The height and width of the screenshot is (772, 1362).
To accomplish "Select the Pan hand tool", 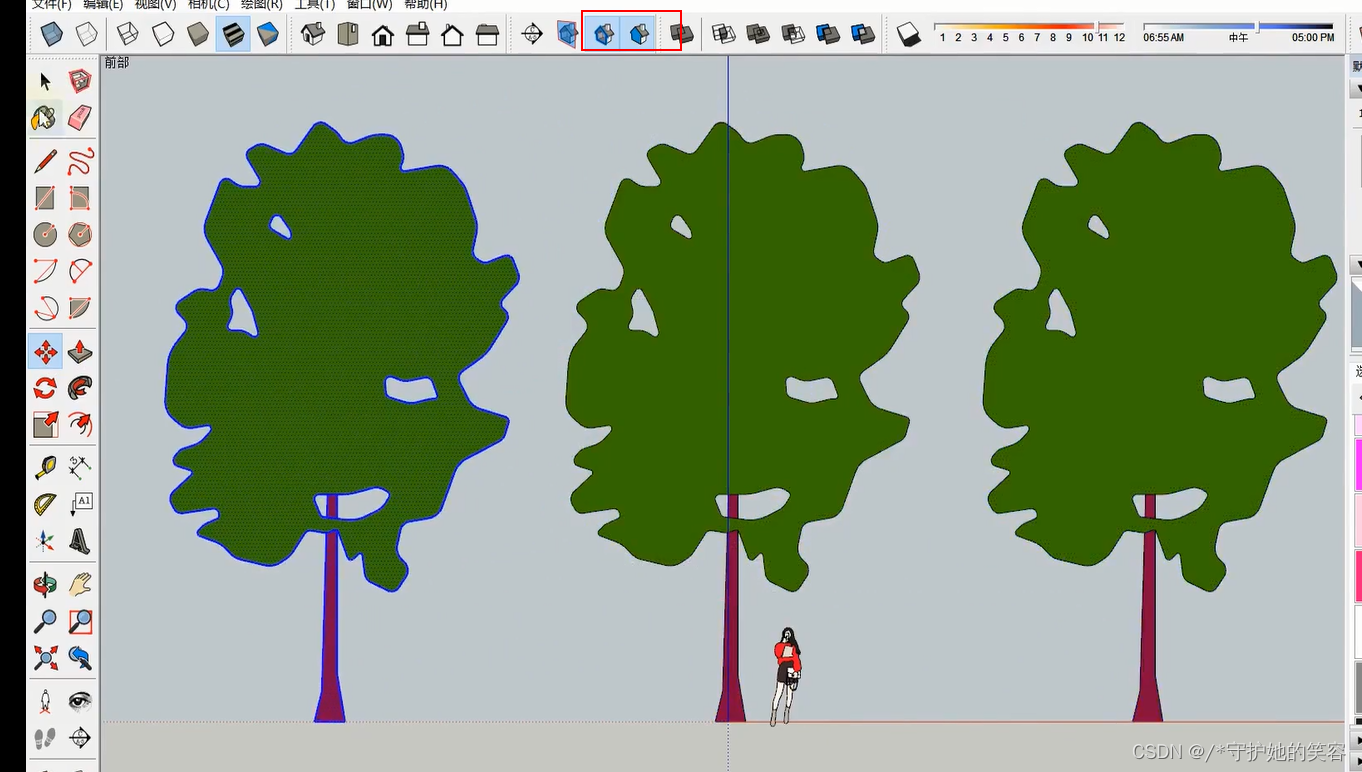I will [80, 584].
